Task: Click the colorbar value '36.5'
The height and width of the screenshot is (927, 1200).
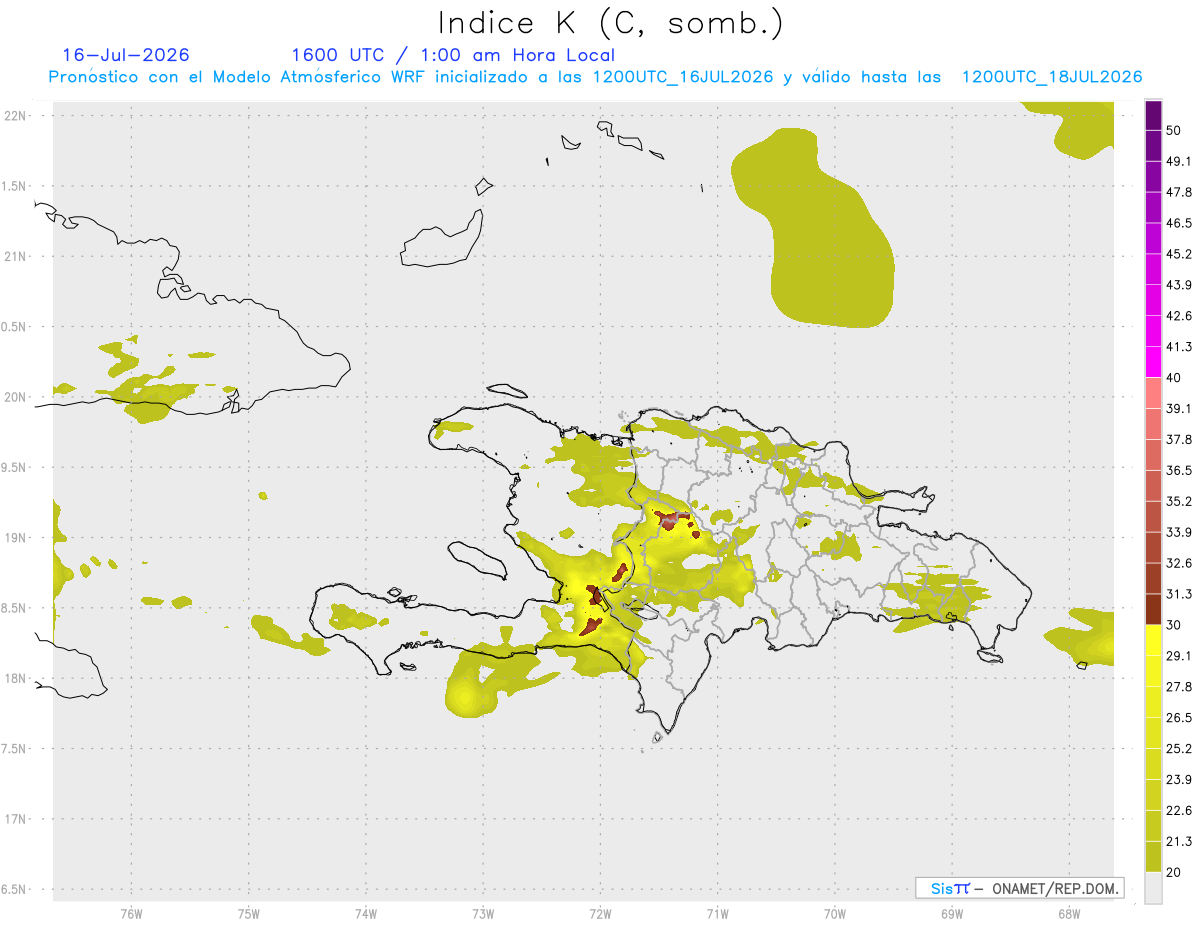Action: point(1179,470)
